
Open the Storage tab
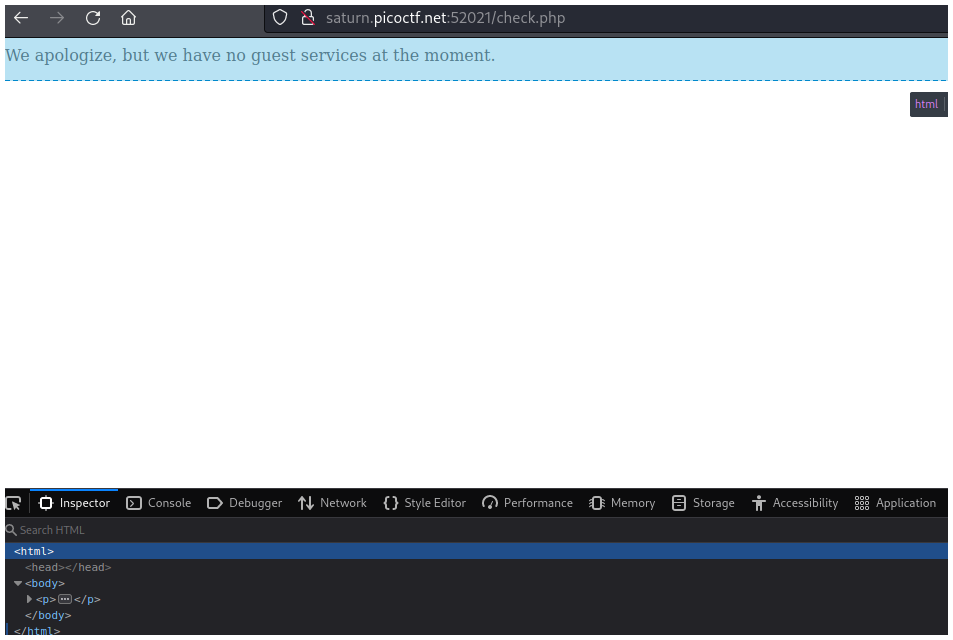click(703, 503)
